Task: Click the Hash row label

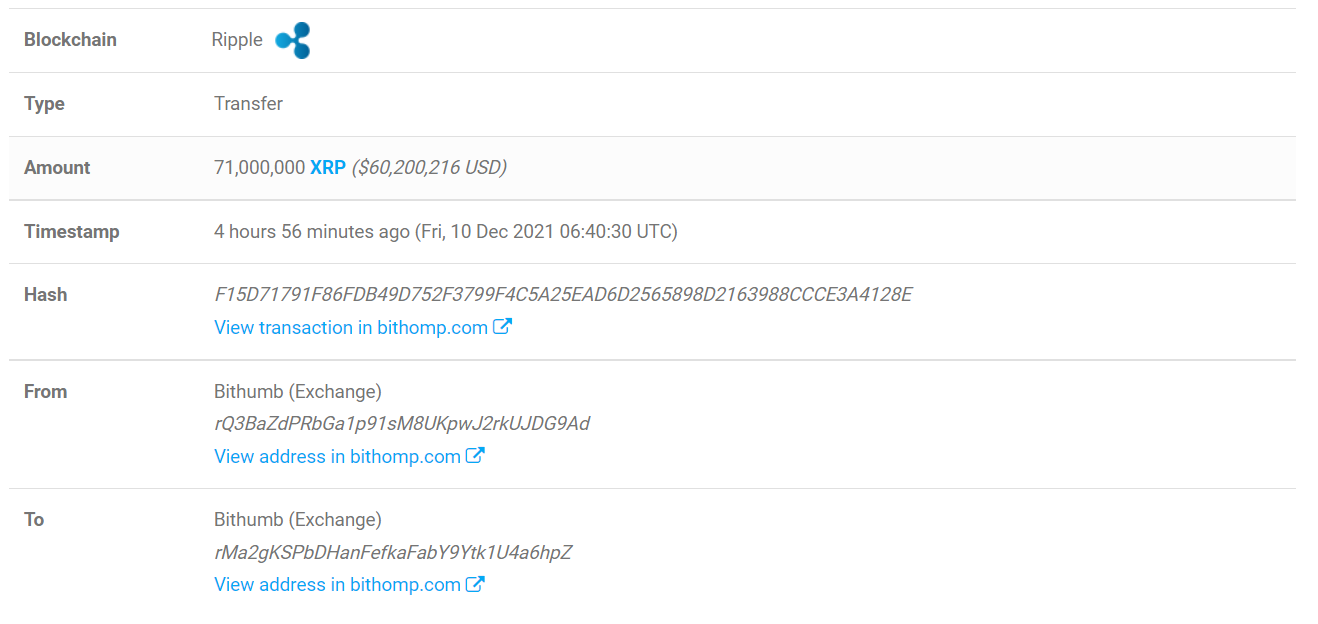Action: click(x=46, y=295)
